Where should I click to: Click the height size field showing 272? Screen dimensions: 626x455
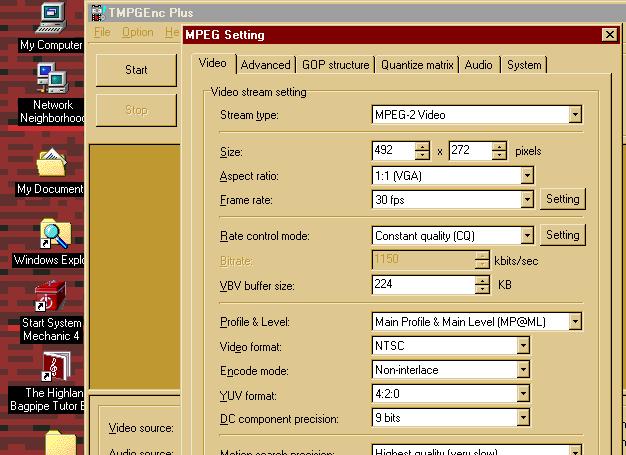(x=470, y=150)
